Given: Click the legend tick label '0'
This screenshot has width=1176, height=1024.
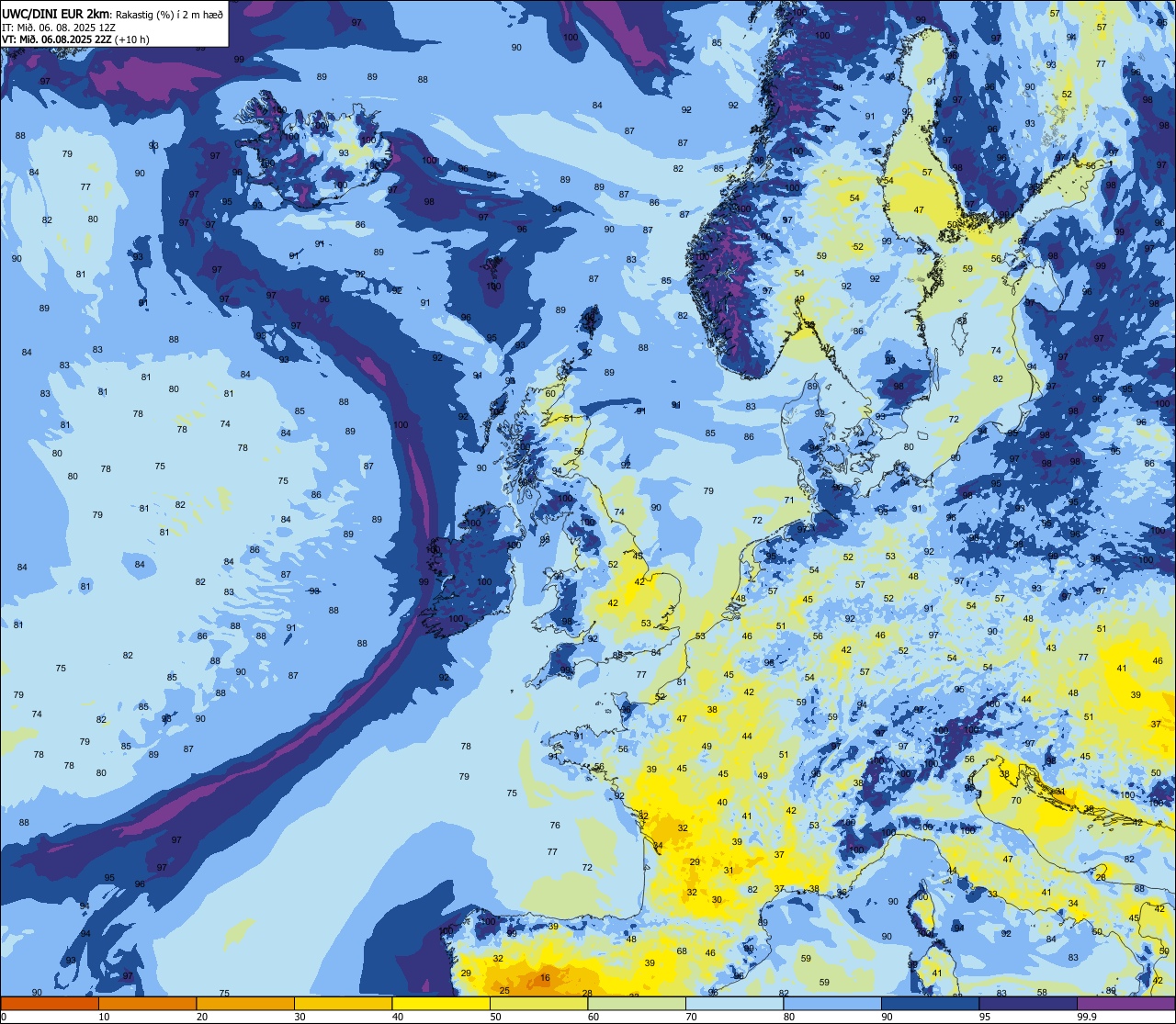Looking at the screenshot, I should 4,1017.
